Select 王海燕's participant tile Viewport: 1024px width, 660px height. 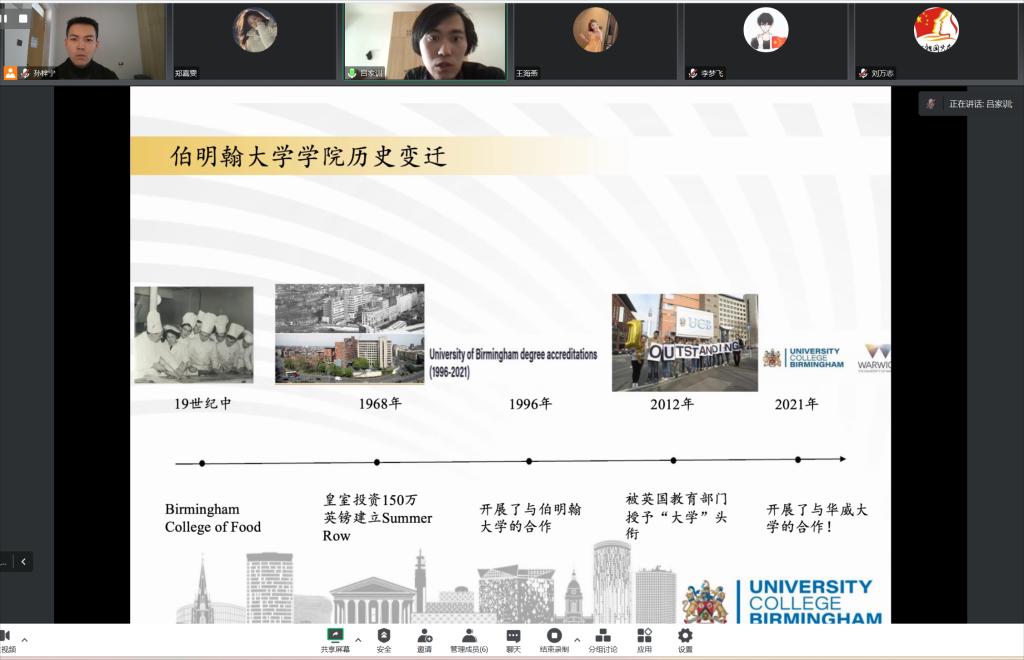(x=595, y=40)
